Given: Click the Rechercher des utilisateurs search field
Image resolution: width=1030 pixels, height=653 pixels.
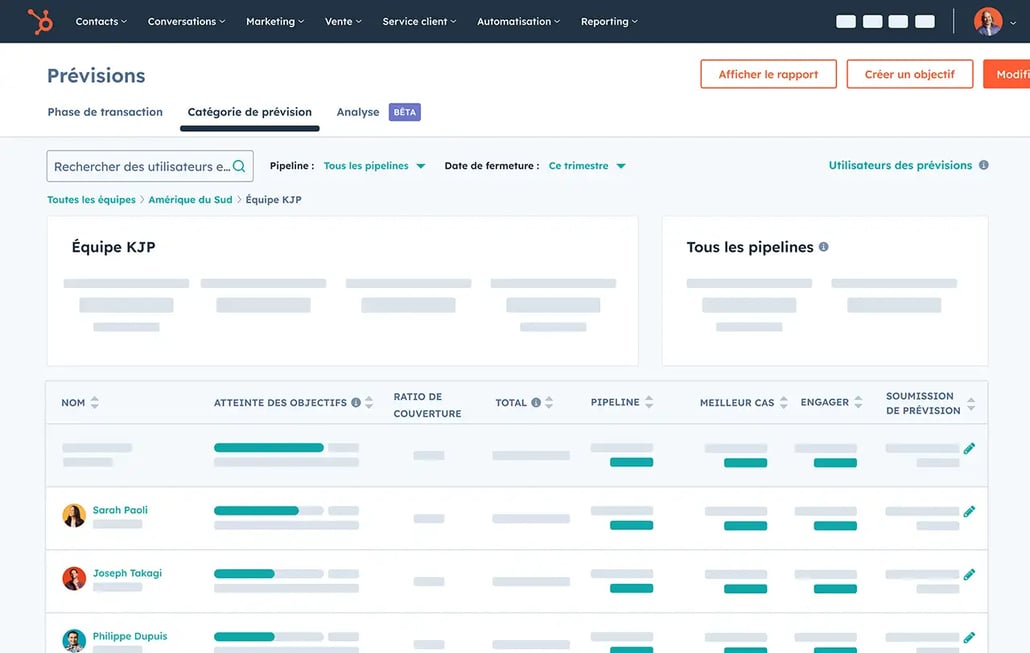Looking at the screenshot, I should coord(140,166).
